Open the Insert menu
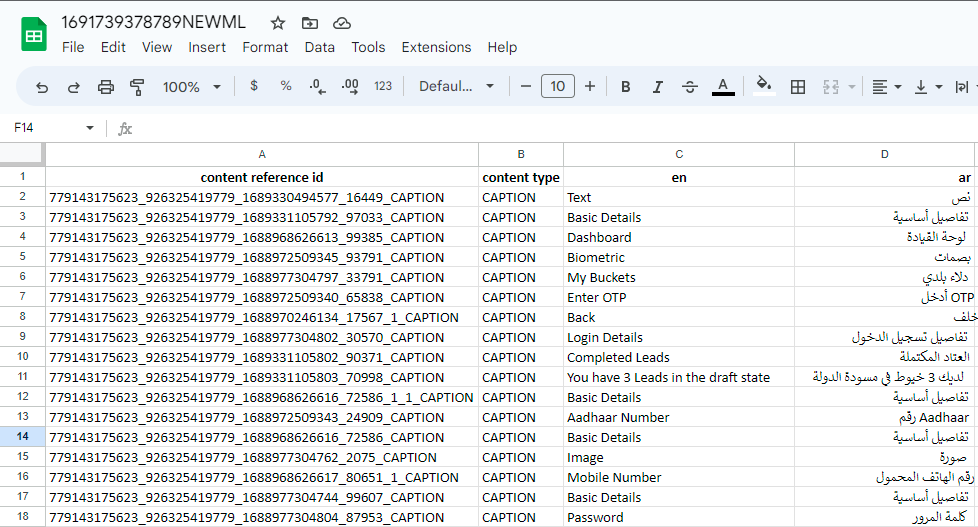 point(207,47)
